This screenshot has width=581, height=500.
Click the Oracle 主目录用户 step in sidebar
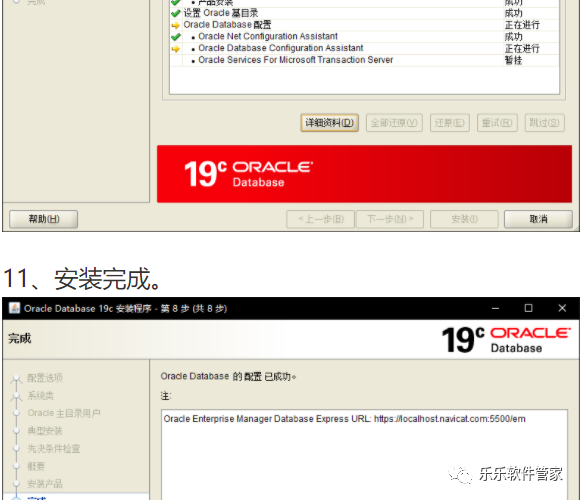tap(64, 413)
